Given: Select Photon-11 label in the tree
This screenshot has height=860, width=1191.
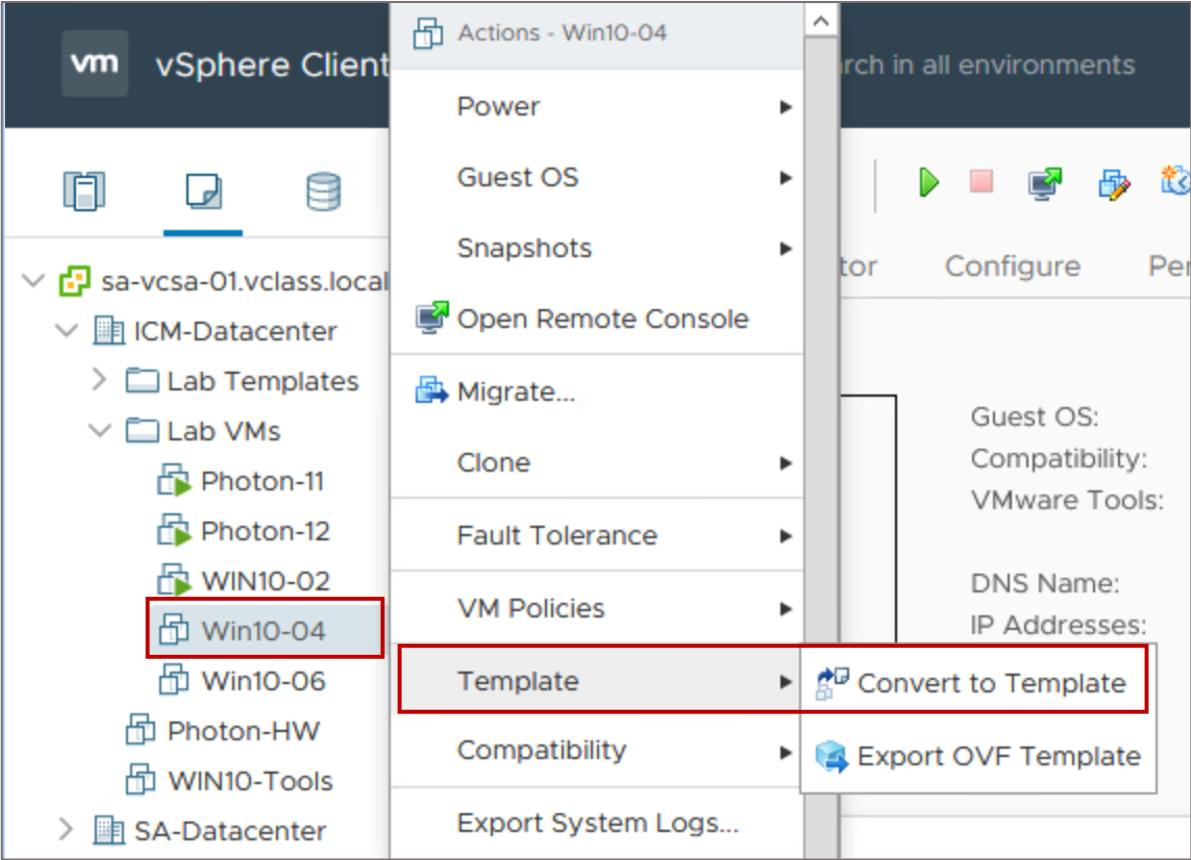Looking at the screenshot, I should [262, 481].
